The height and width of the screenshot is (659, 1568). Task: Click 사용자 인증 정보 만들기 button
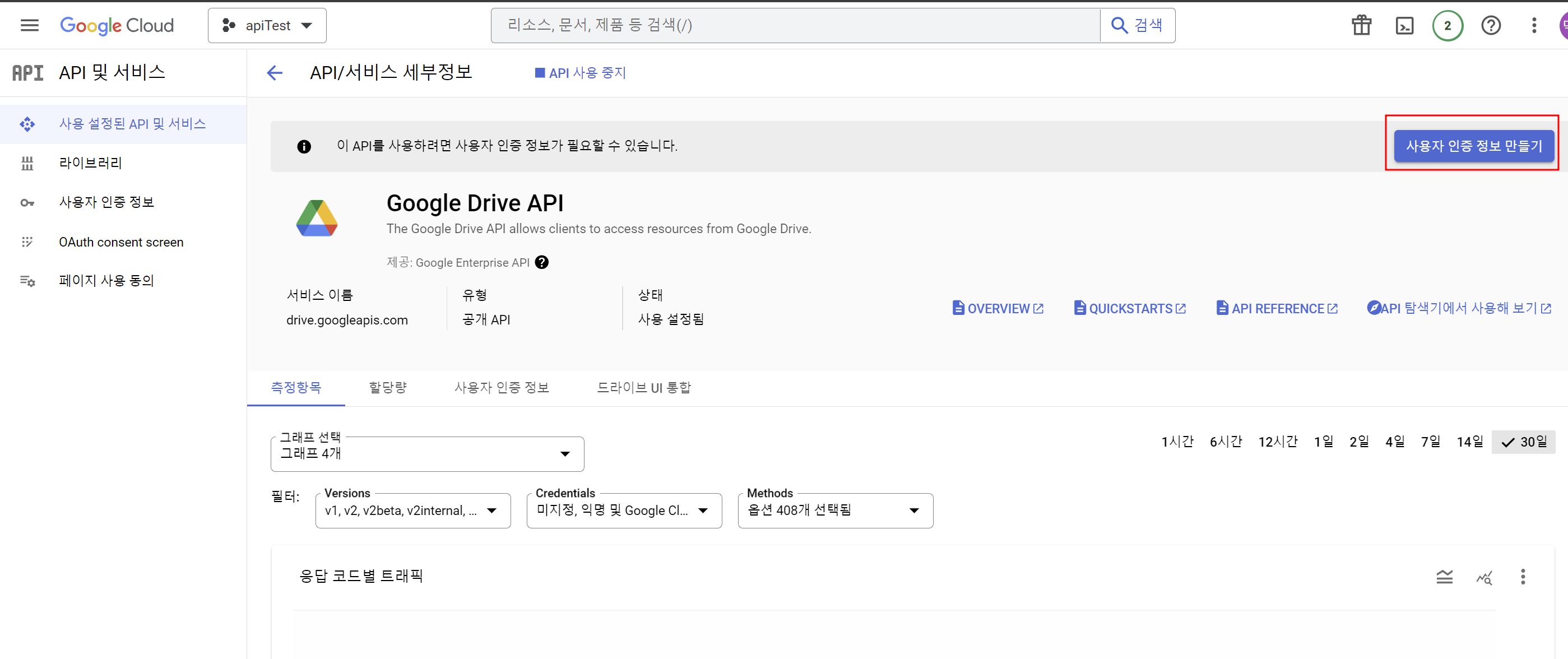click(x=1473, y=146)
